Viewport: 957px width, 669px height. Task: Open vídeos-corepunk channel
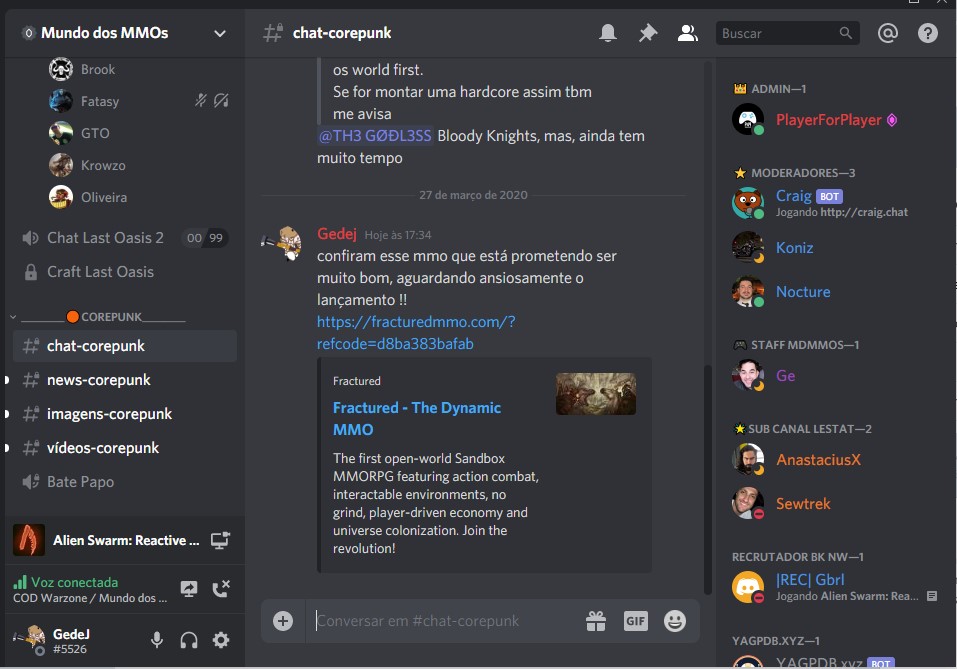(125, 448)
